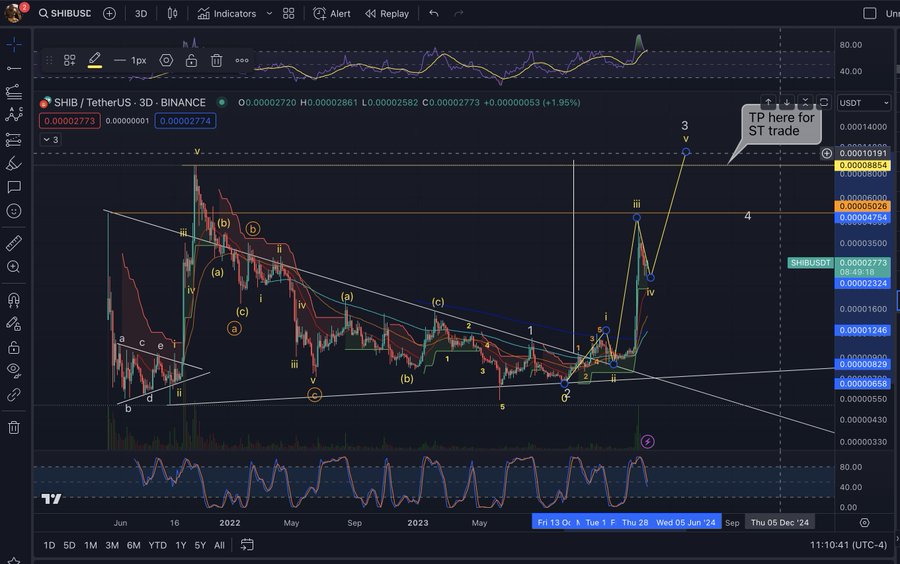The width and height of the screenshot is (900, 564).
Task: Show All data range
Action: [x=219, y=545]
